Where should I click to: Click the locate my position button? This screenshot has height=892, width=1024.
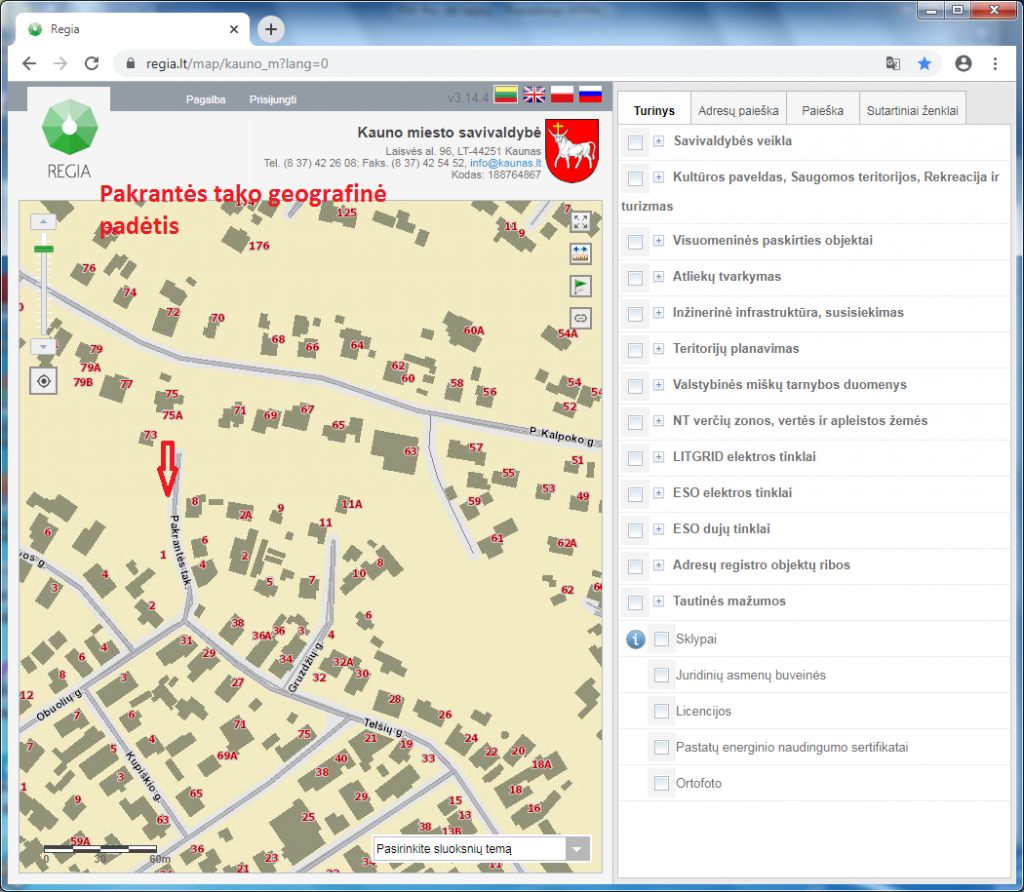[x=43, y=381]
